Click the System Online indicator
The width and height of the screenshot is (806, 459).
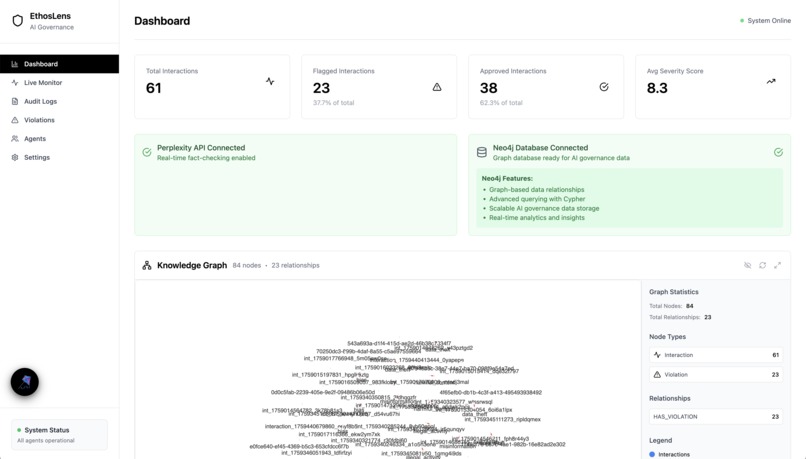click(x=765, y=21)
